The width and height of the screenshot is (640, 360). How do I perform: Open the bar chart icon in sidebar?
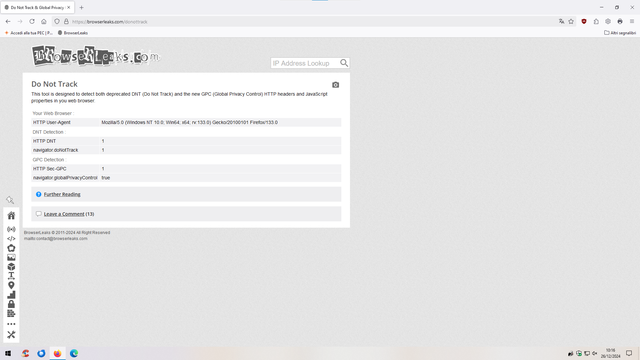[x=11, y=295]
